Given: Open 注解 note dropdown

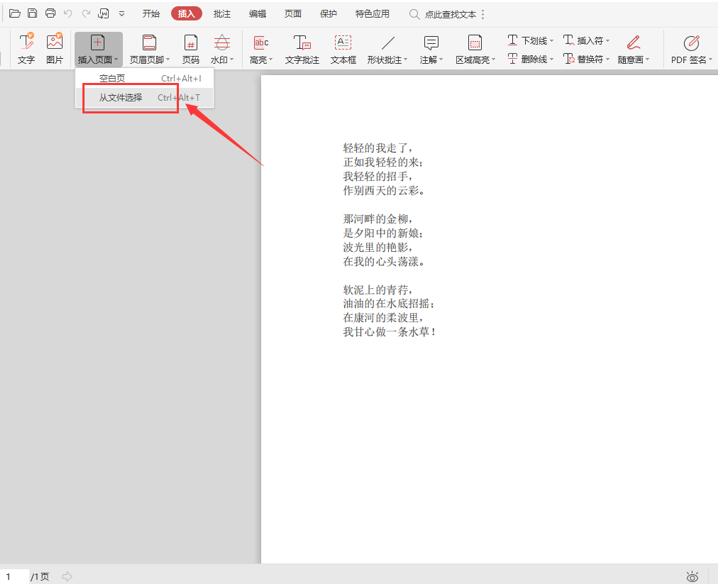Looking at the screenshot, I should (x=431, y=49).
